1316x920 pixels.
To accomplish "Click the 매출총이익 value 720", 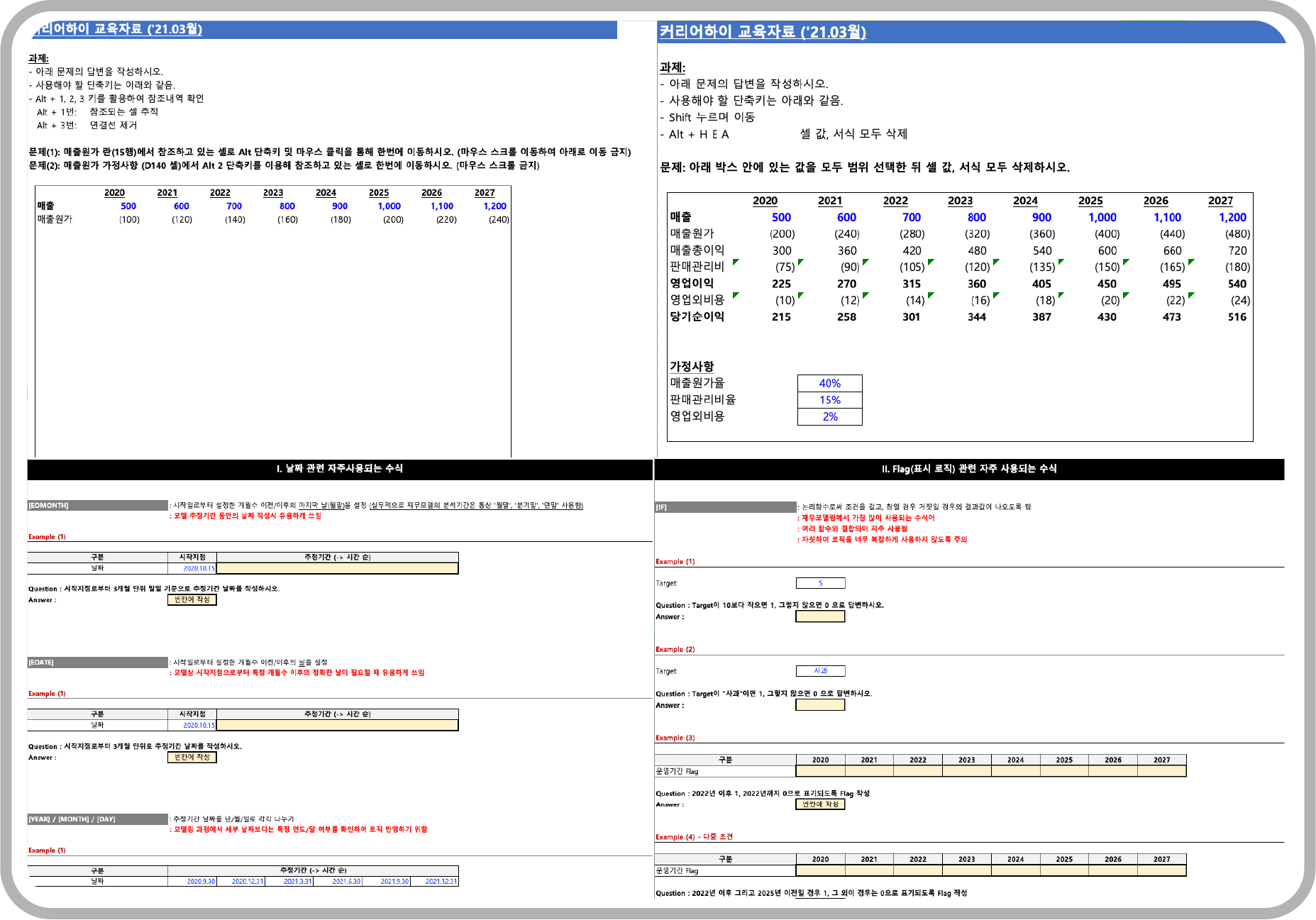I will point(1237,250).
